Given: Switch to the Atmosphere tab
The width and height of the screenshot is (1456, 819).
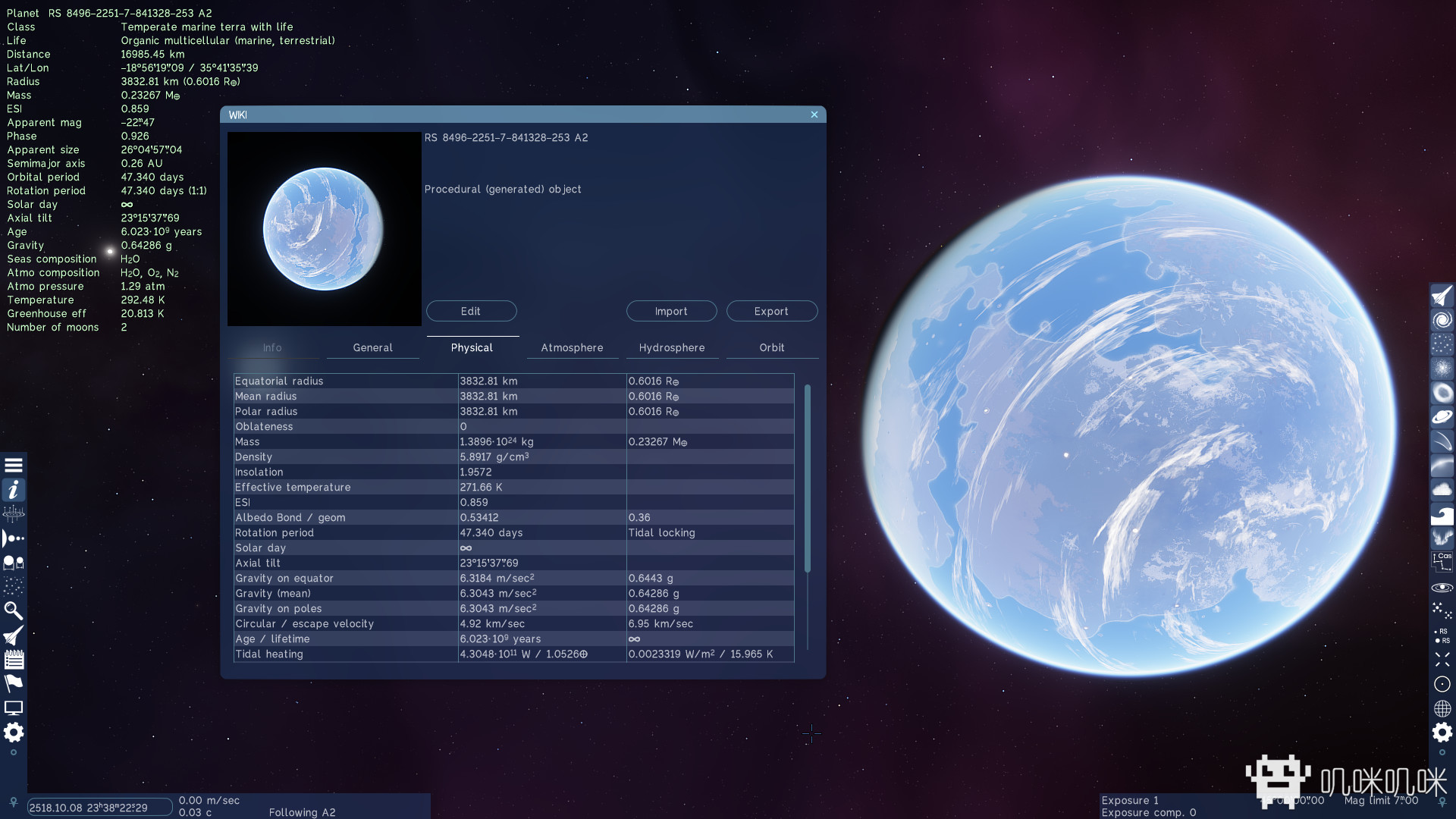Looking at the screenshot, I should [572, 347].
